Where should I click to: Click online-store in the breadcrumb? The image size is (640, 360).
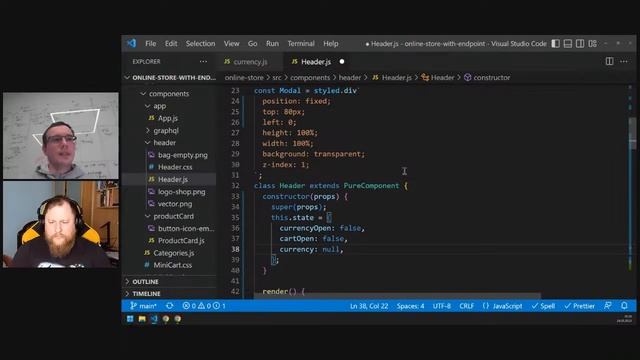coord(244,78)
